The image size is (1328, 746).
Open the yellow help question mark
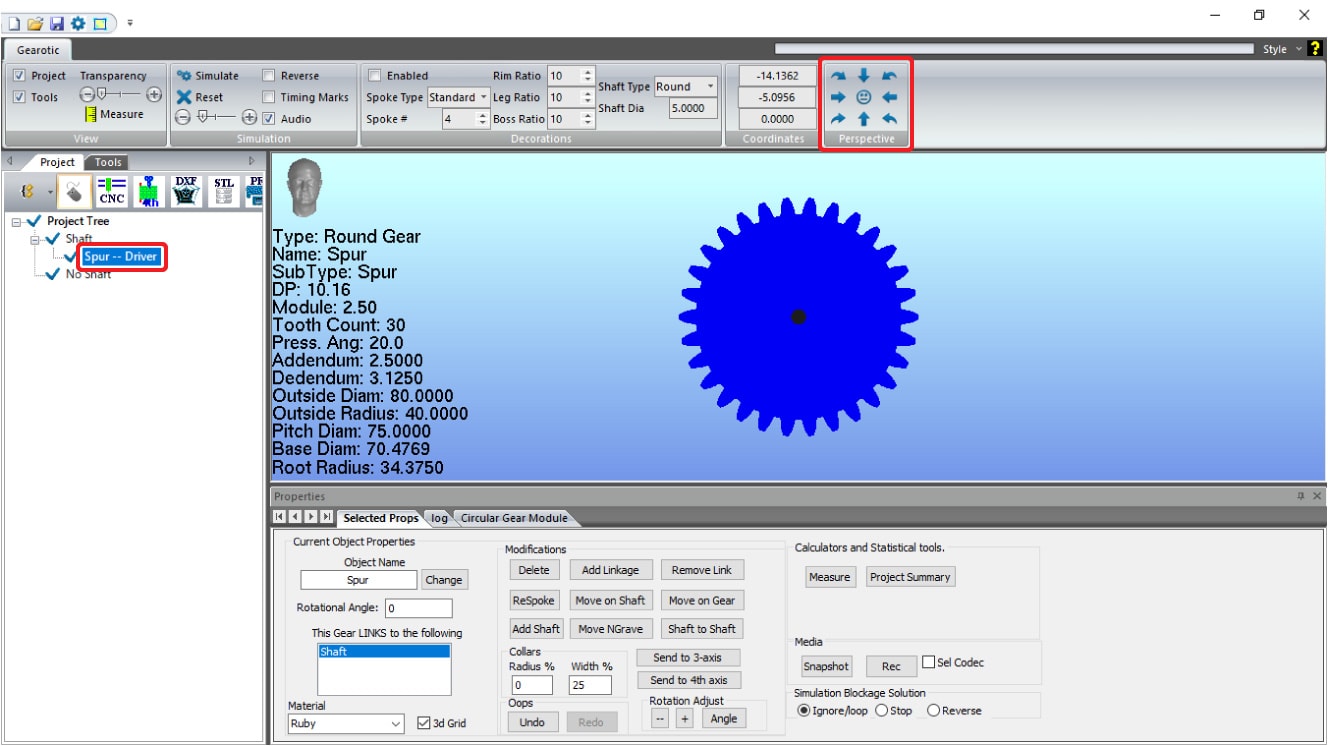(1314, 48)
